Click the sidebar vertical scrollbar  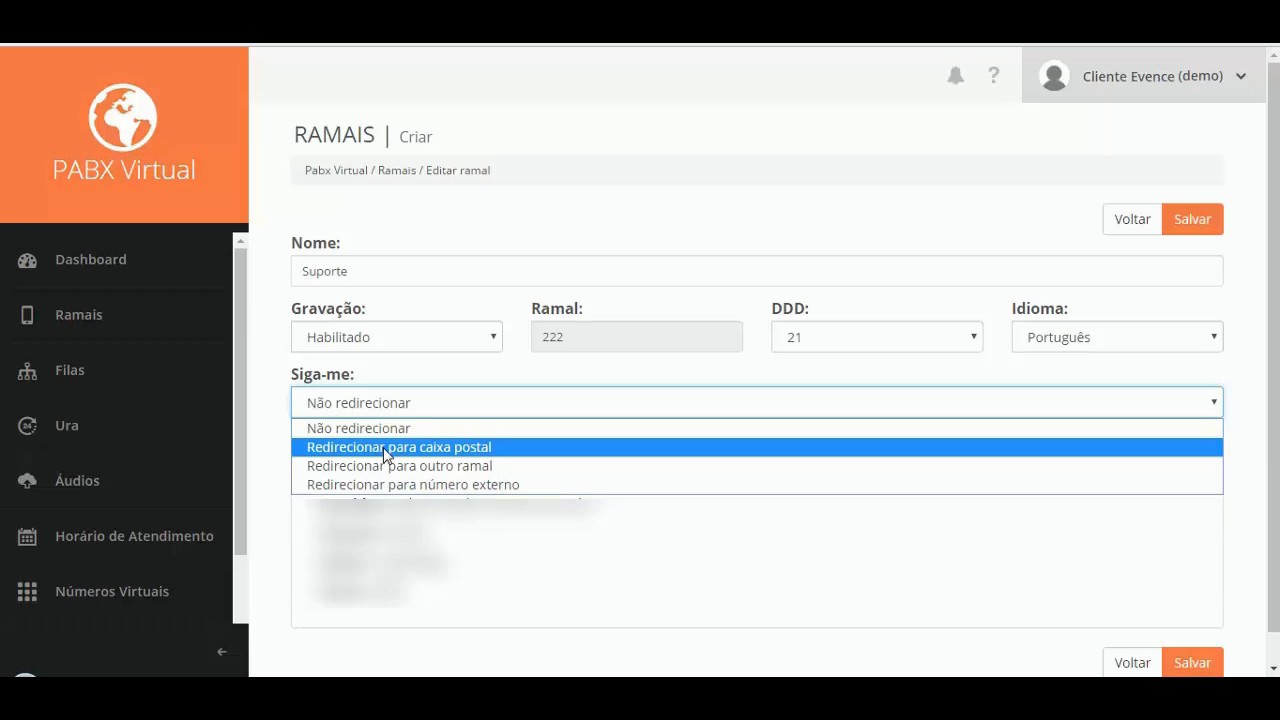pyautogui.click(x=240, y=400)
